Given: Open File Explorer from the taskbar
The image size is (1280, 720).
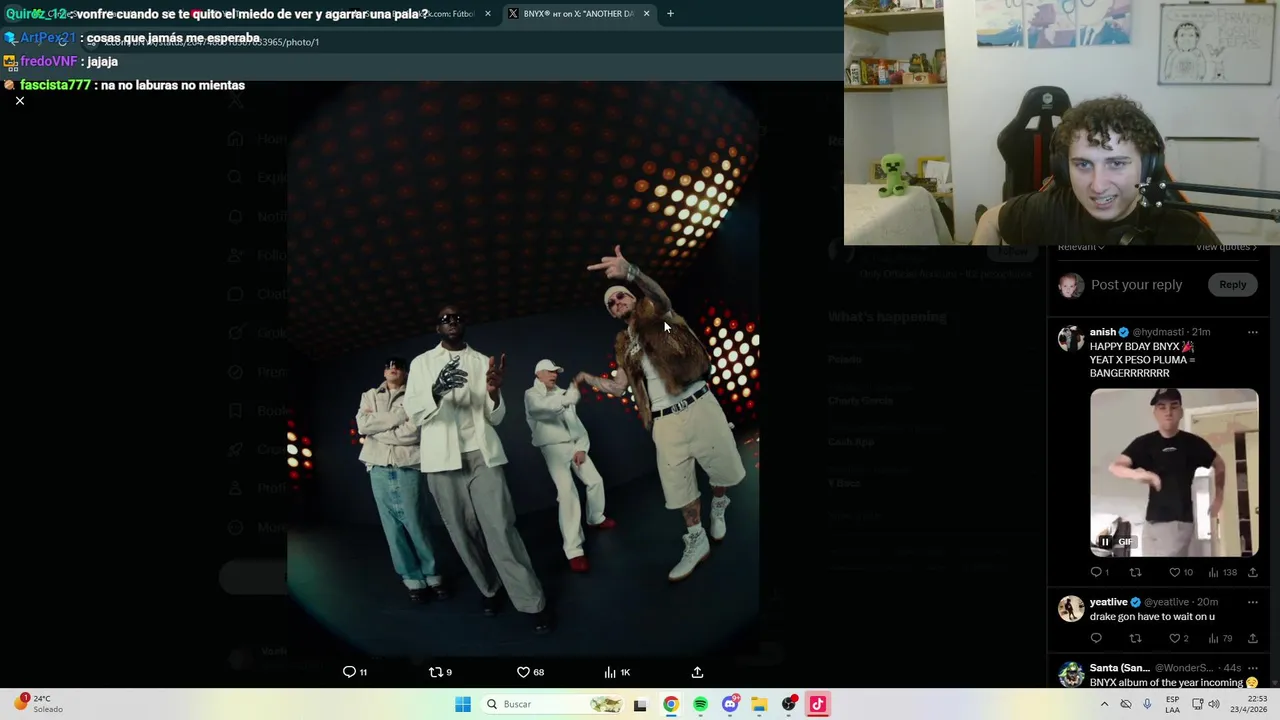Looking at the screenshot, I should pos(759,704).
